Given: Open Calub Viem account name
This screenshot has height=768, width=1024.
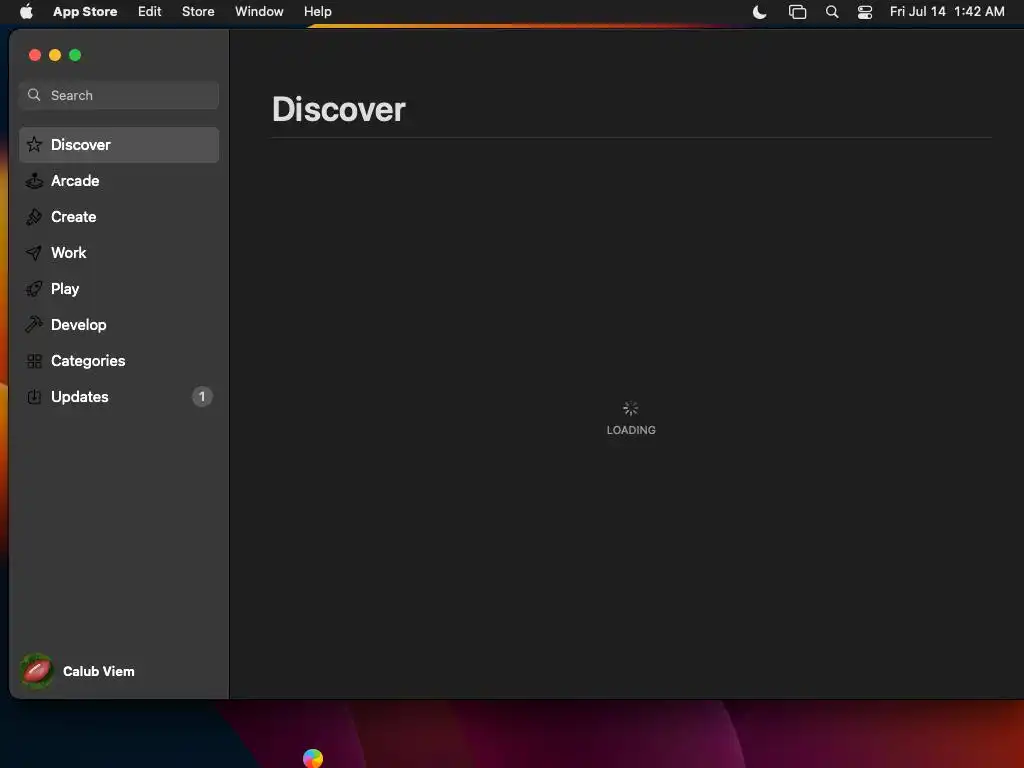Looking at the screenshot, I should (99, 671).
